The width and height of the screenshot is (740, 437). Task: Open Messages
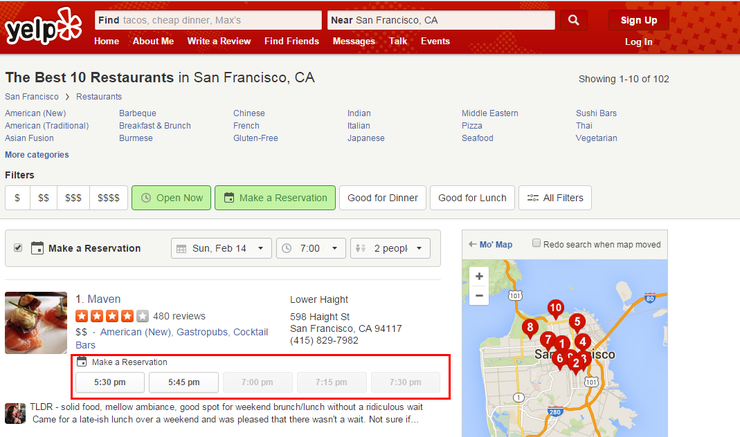(353, 41)
